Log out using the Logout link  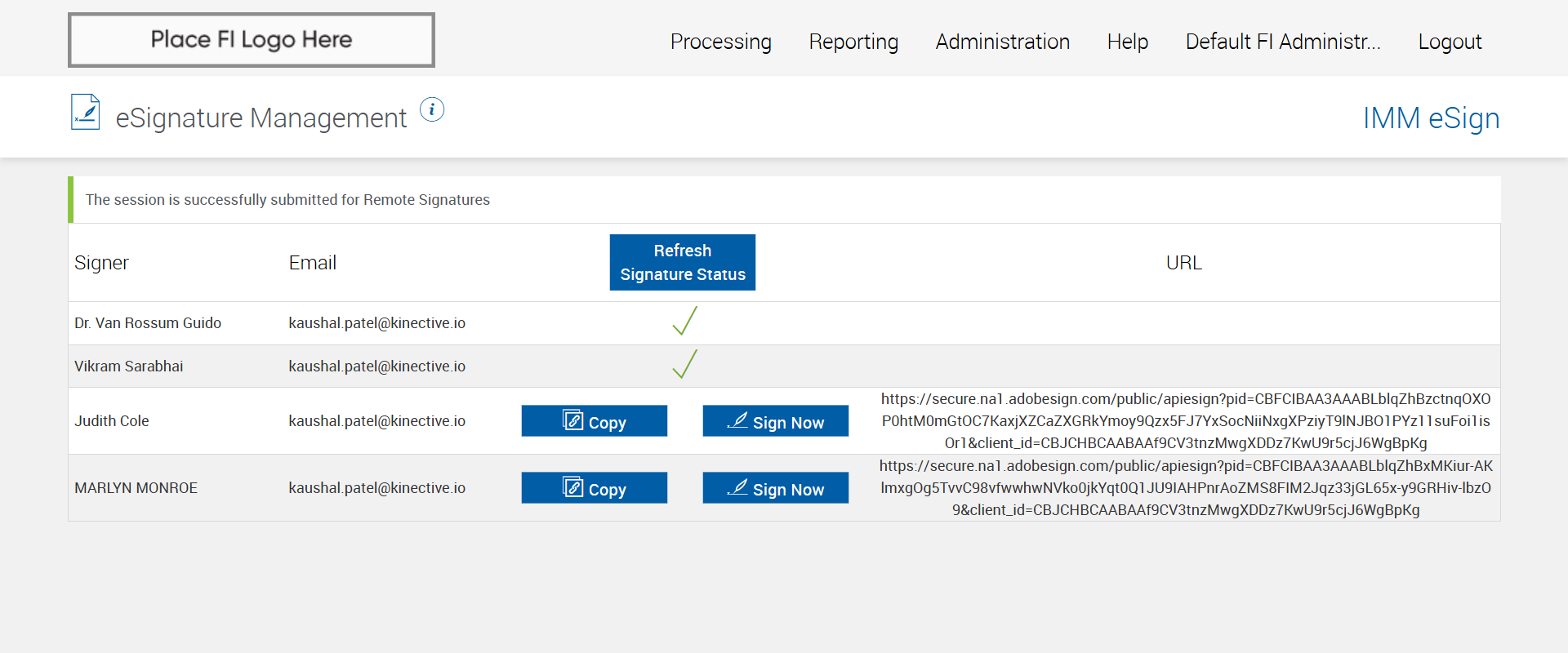1450,42
